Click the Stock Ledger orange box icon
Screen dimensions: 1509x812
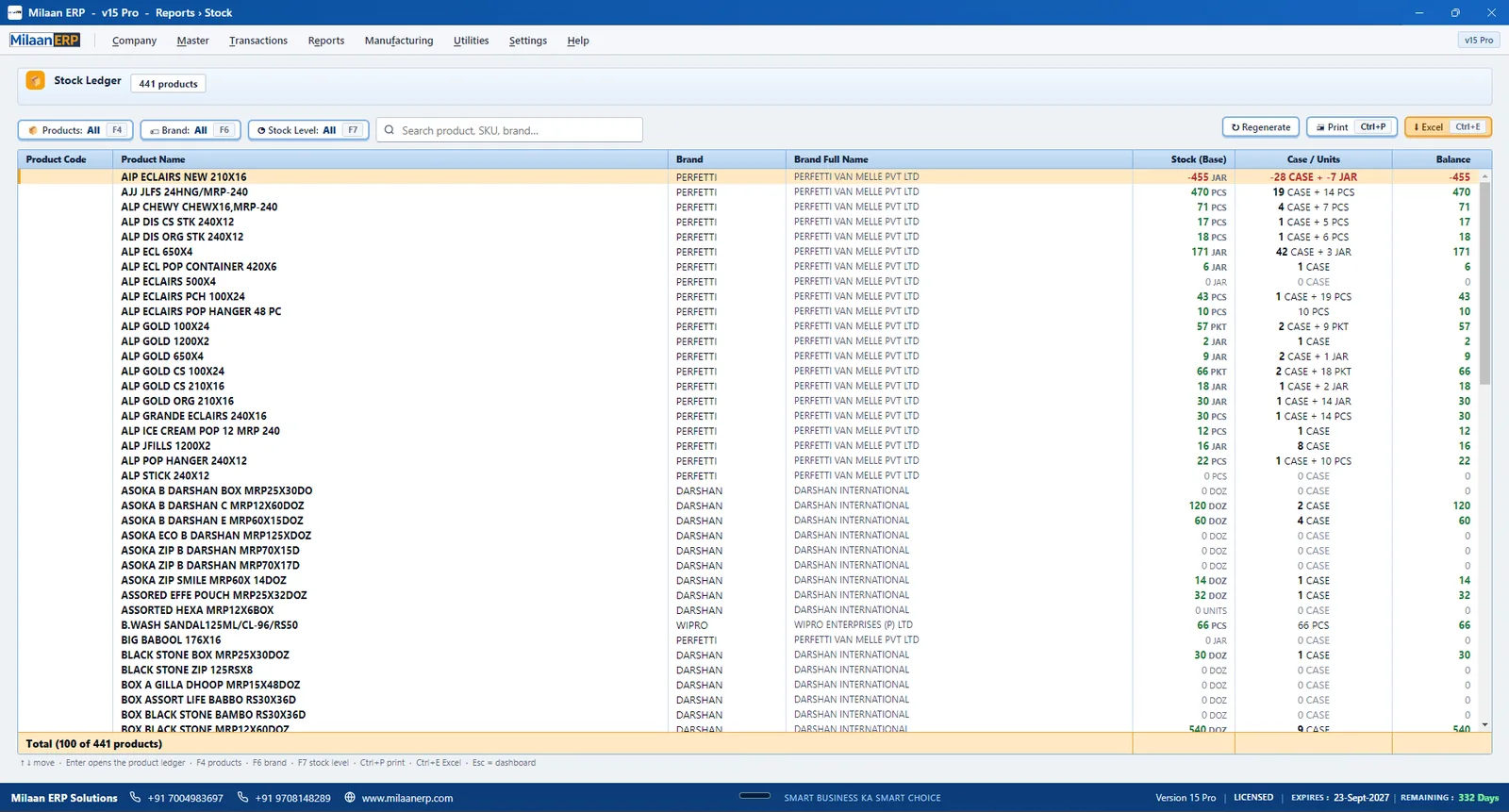[35, 80]
